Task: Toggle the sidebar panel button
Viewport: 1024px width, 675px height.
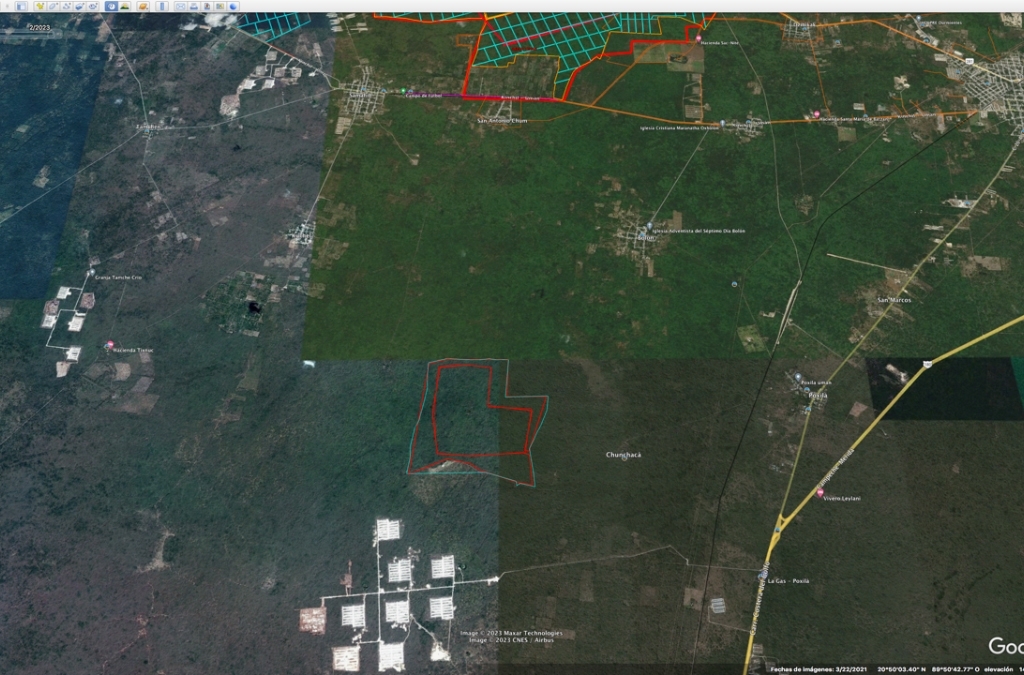Action: pos(21,6)
